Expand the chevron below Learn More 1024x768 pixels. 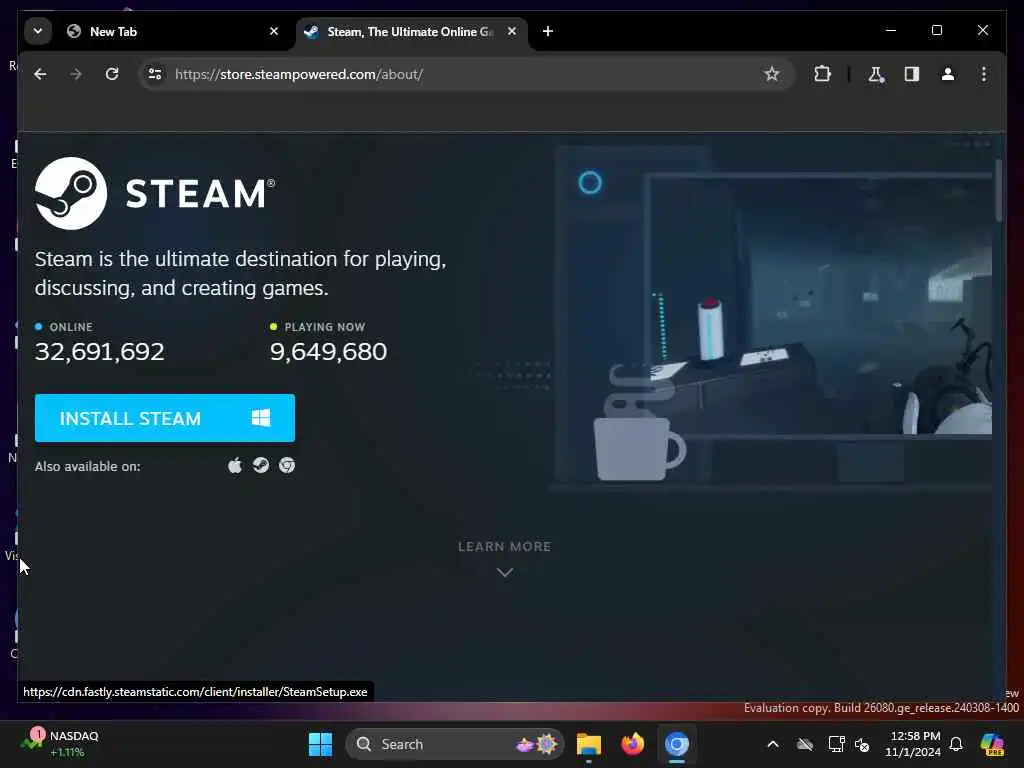504,572
